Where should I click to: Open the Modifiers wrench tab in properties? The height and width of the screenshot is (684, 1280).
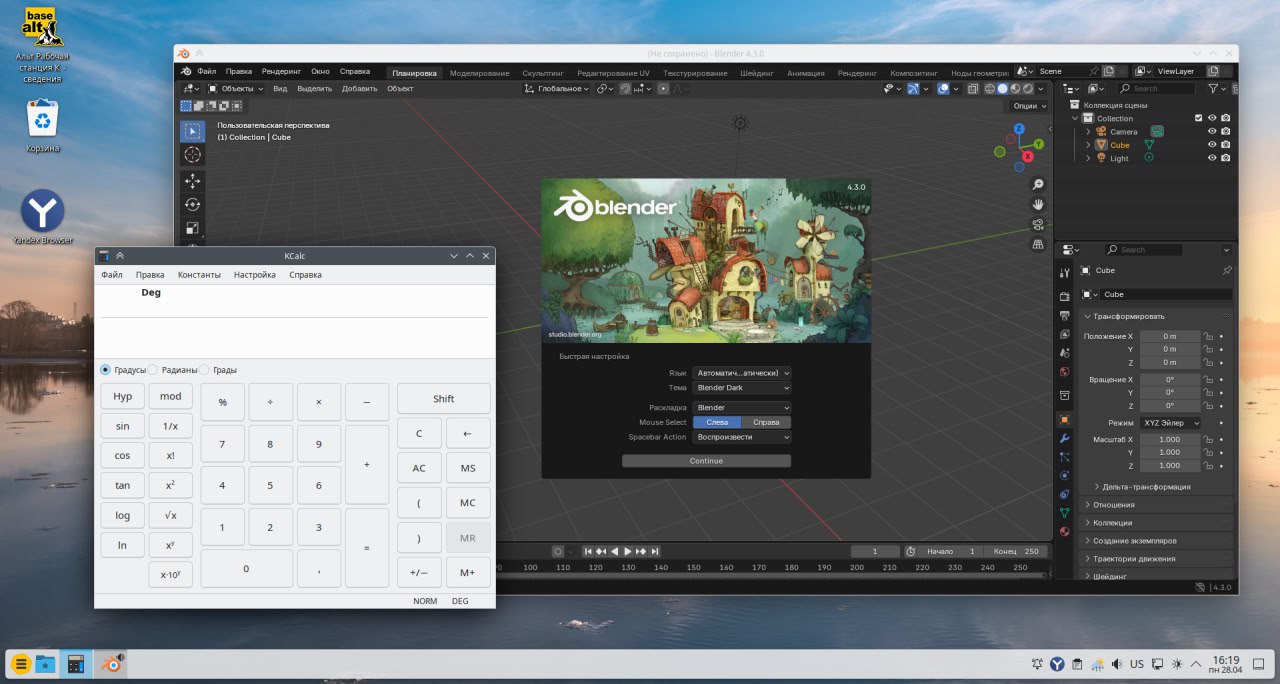1064,438
